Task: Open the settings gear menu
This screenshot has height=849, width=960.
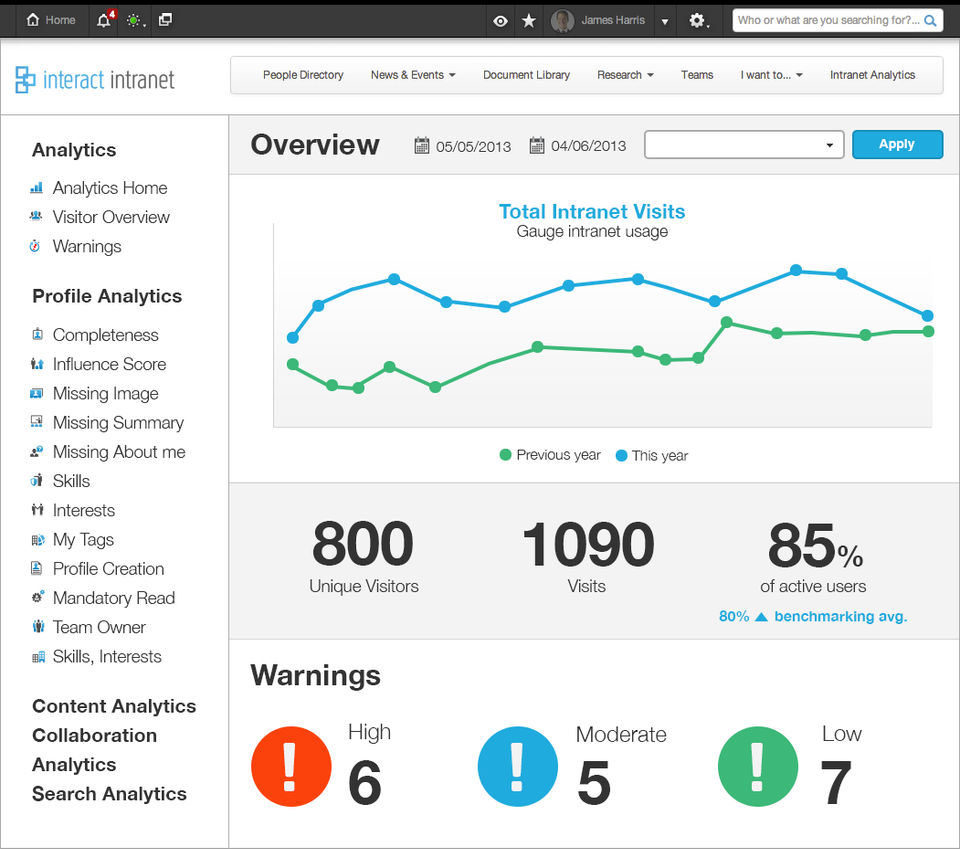Action: point(697,20)
